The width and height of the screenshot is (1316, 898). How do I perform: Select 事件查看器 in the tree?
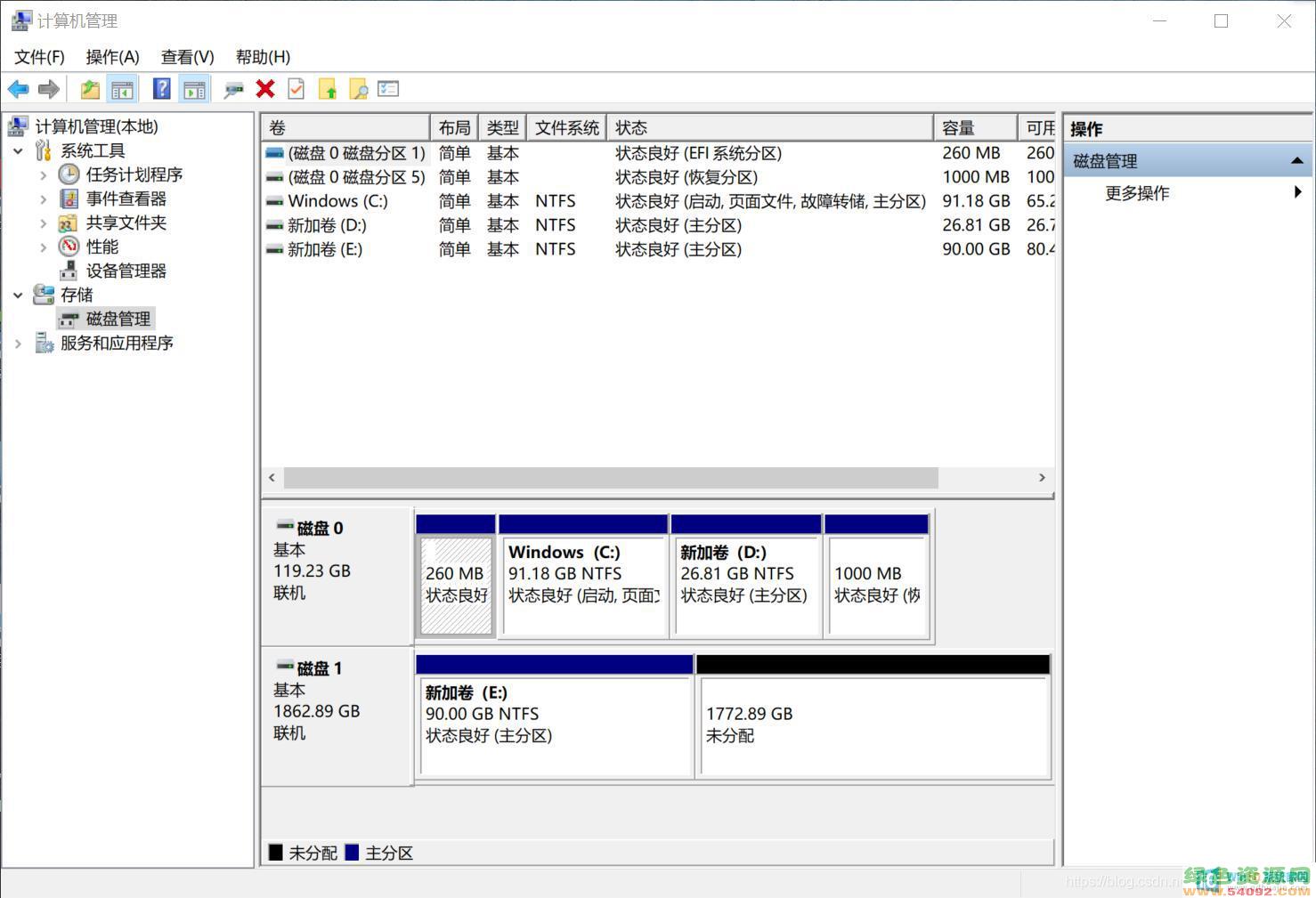(126, 198)
